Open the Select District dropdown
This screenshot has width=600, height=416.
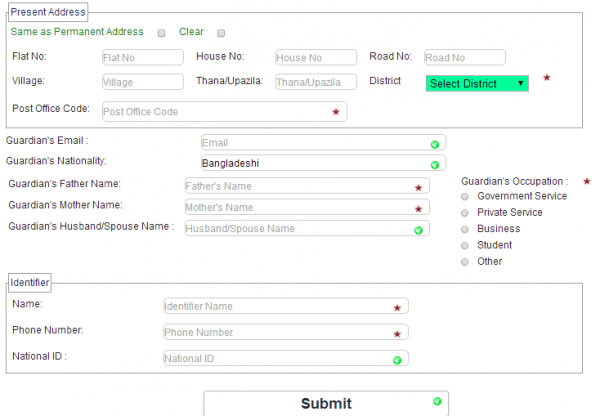477,84
